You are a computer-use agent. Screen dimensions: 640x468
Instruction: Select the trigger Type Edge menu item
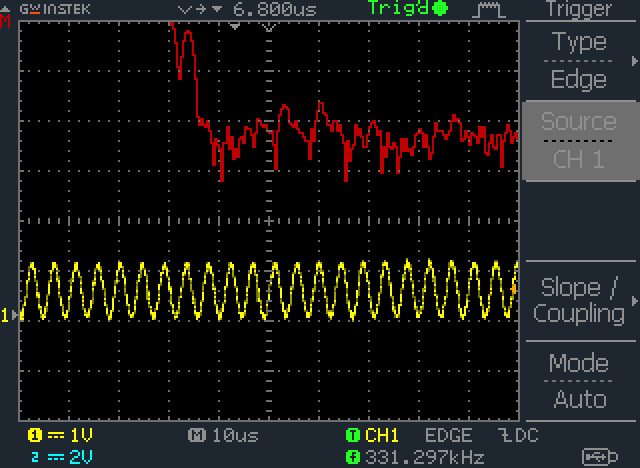pyautogui.click(x=579, y=61)
